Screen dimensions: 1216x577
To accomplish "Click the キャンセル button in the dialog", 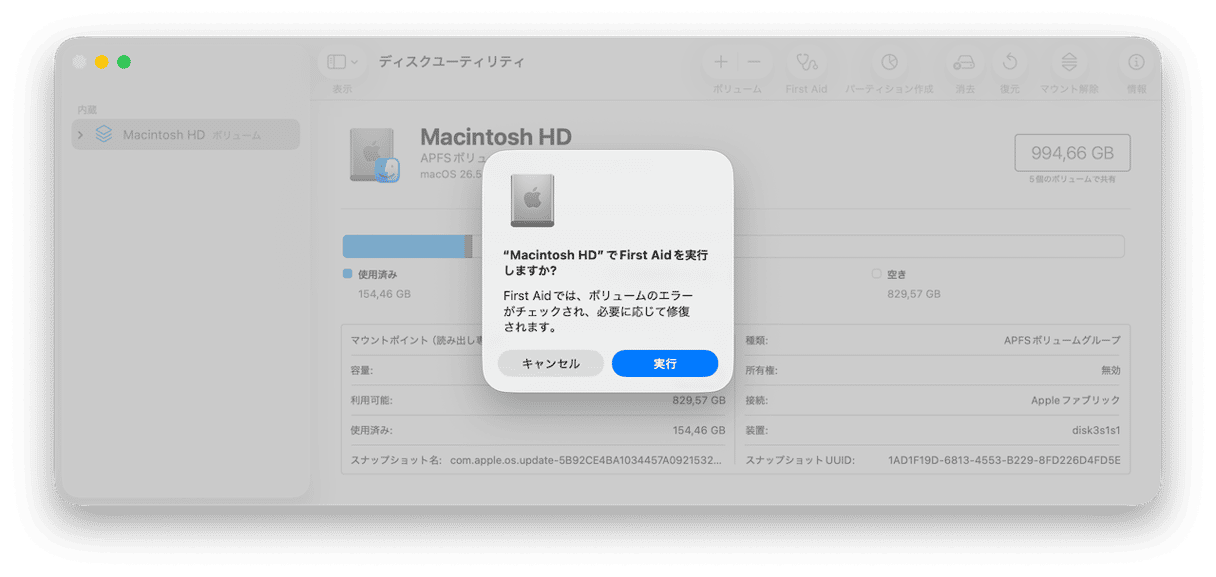I will (551, 364).
